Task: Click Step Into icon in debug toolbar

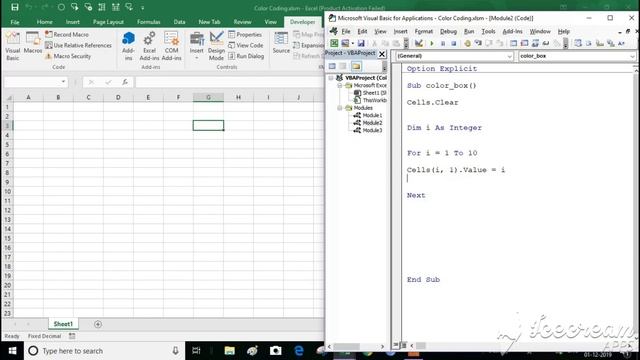Action: point(478,43)
